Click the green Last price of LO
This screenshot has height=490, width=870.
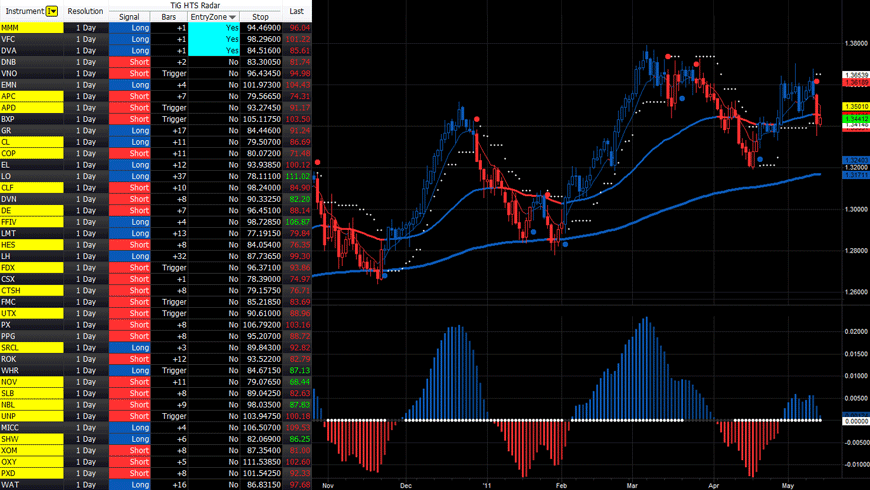297,176
